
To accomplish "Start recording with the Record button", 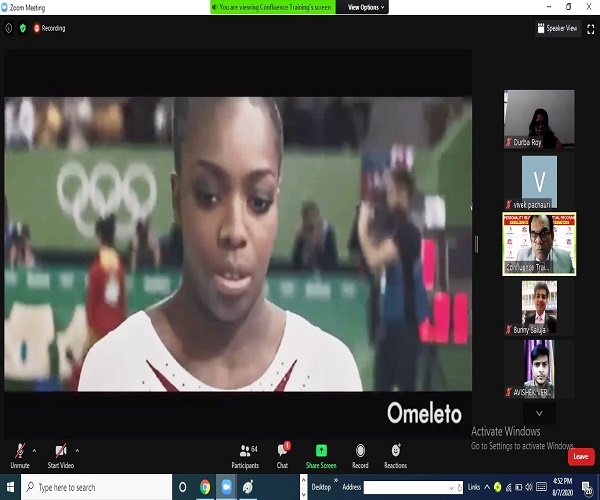I will (x=360, y=456).
